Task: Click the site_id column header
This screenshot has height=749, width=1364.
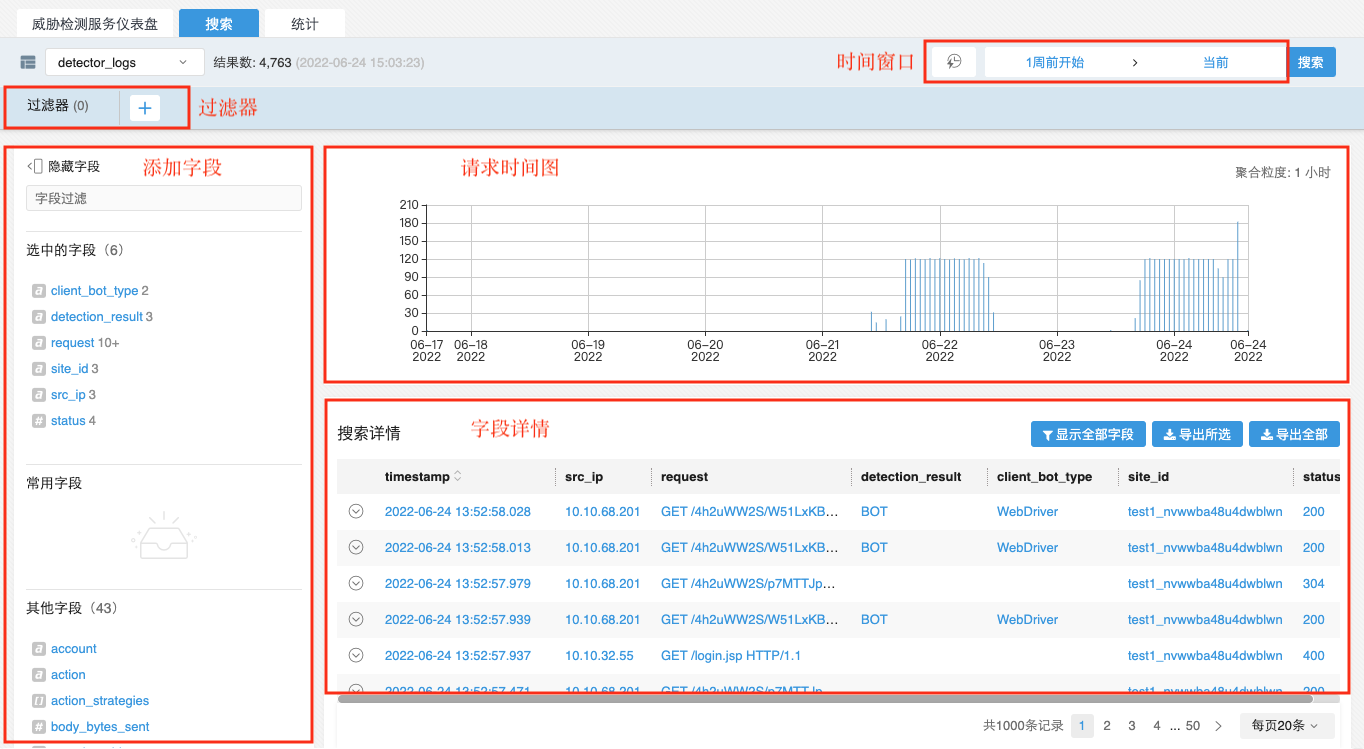Action: (x=1148, y=477)
